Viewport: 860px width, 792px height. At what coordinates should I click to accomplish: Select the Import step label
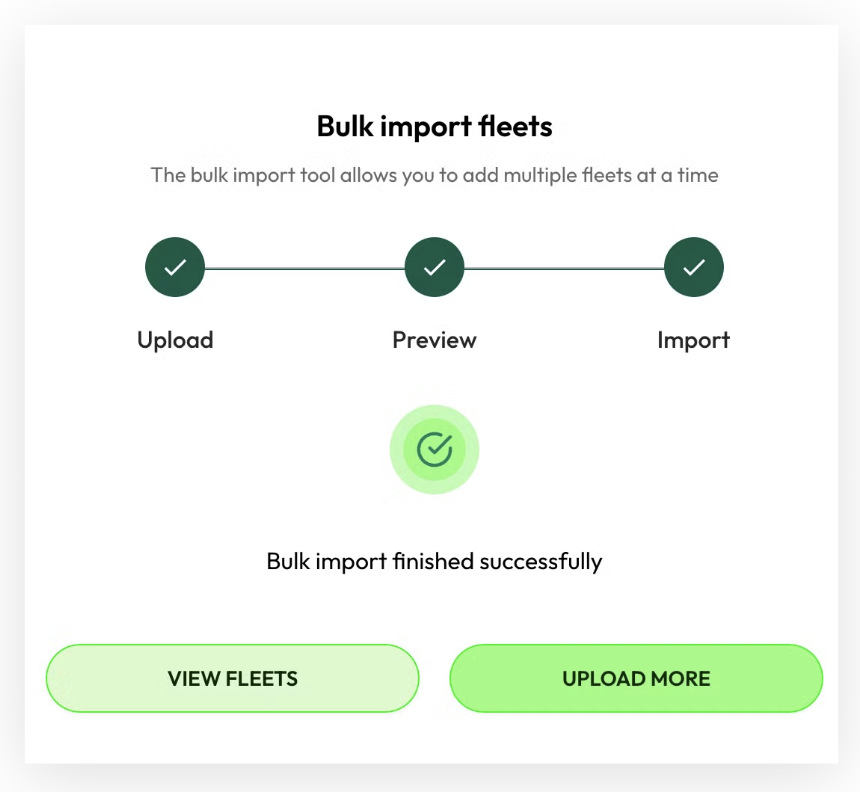(x=693, y=340)
